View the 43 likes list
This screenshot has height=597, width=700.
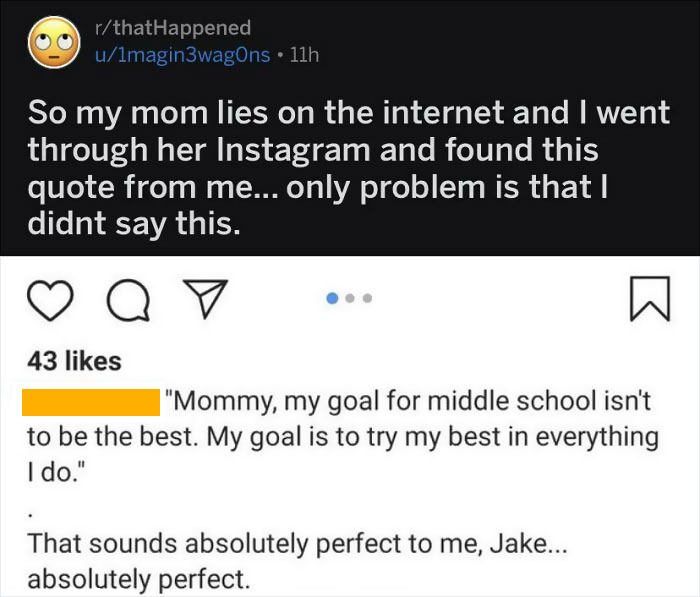(75, 360)
